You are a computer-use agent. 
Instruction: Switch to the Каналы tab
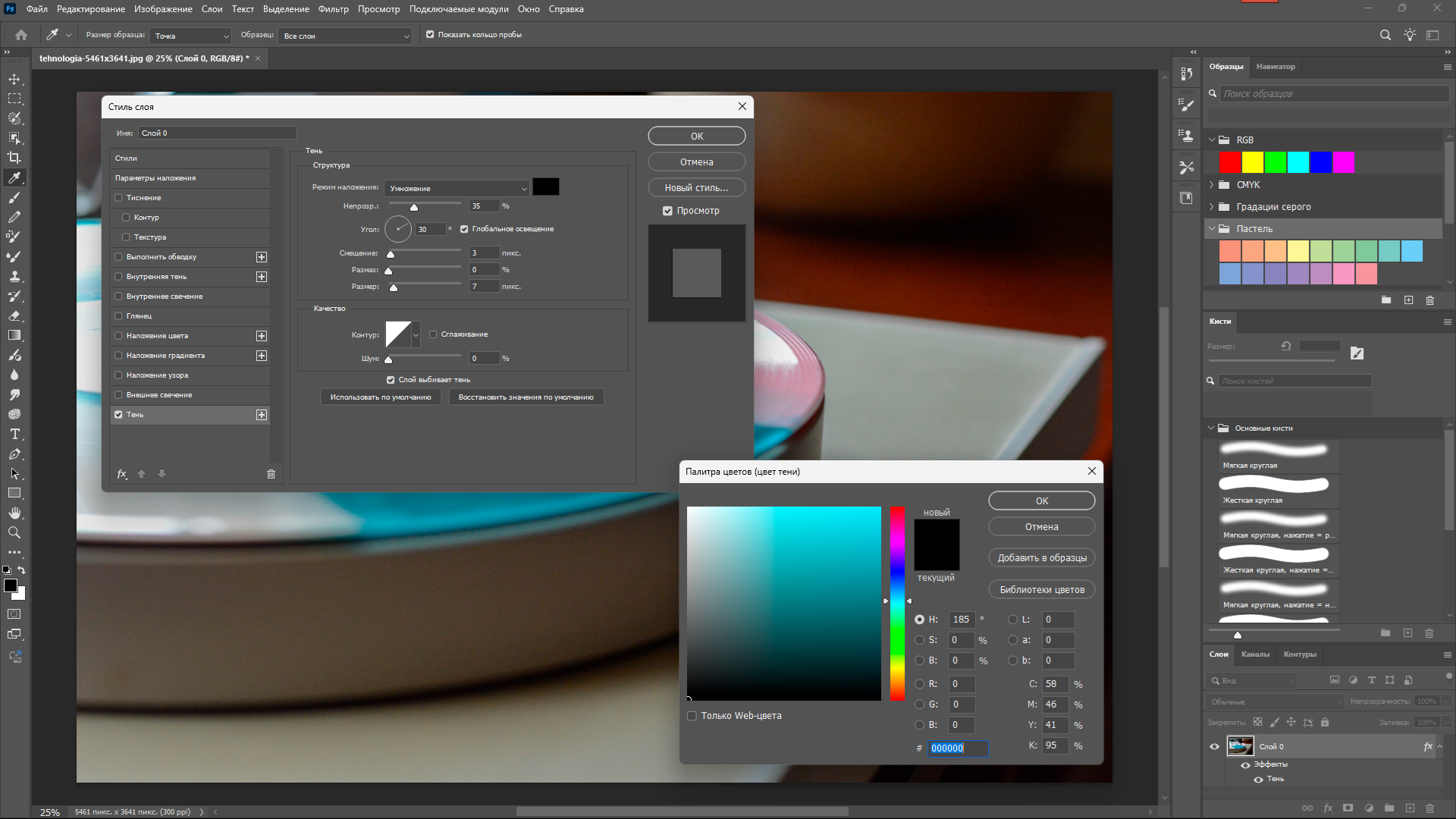coord(1255,654)
